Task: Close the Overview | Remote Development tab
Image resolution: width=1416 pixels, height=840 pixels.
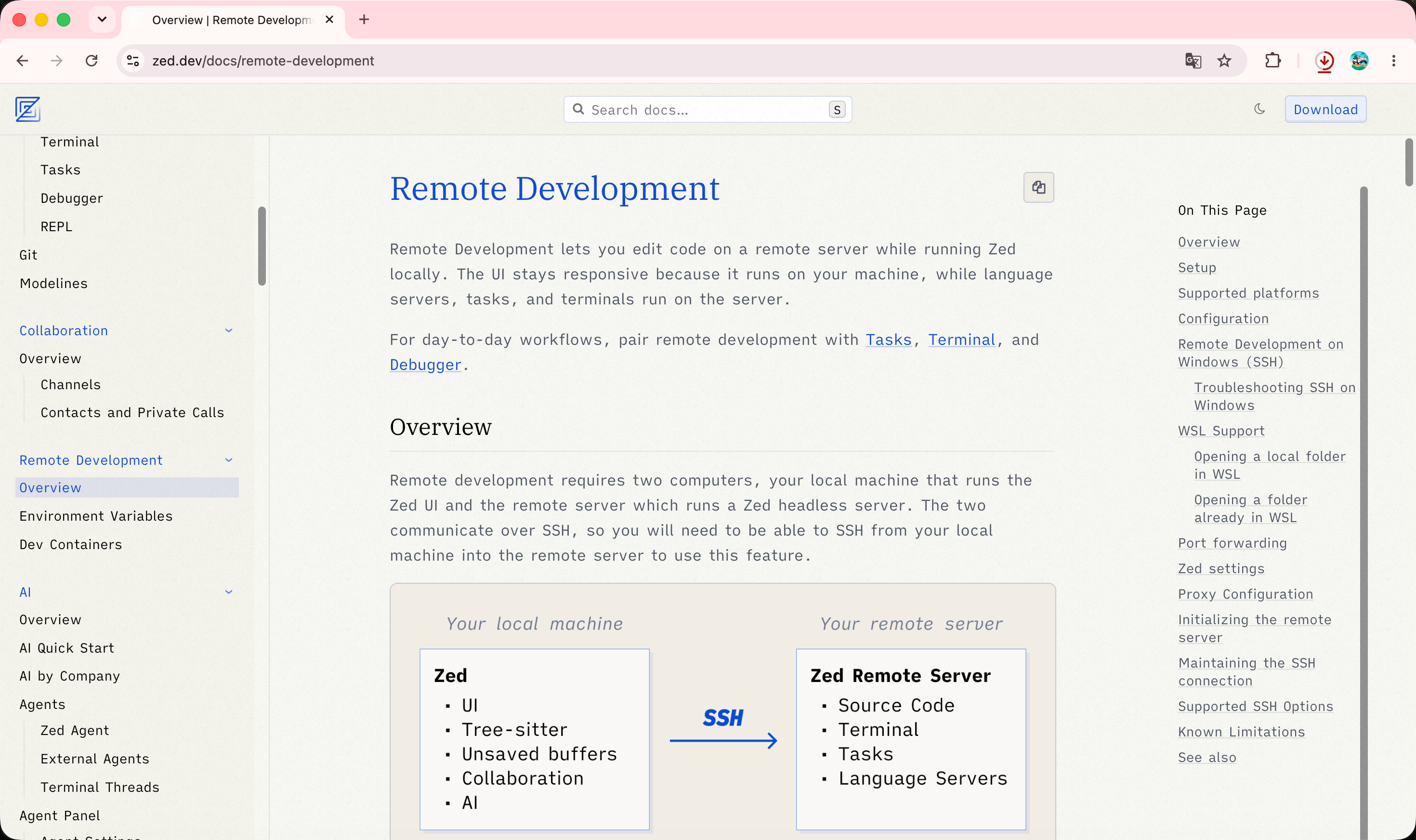Action: point(329,20)
